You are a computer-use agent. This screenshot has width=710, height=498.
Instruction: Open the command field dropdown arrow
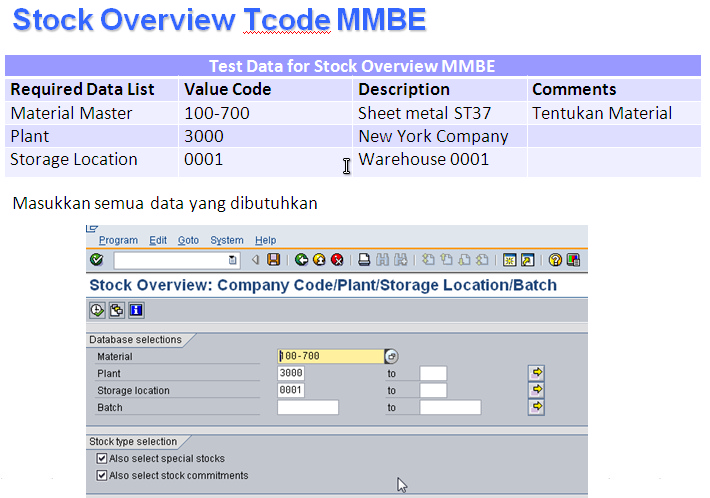tap(233, 260)
